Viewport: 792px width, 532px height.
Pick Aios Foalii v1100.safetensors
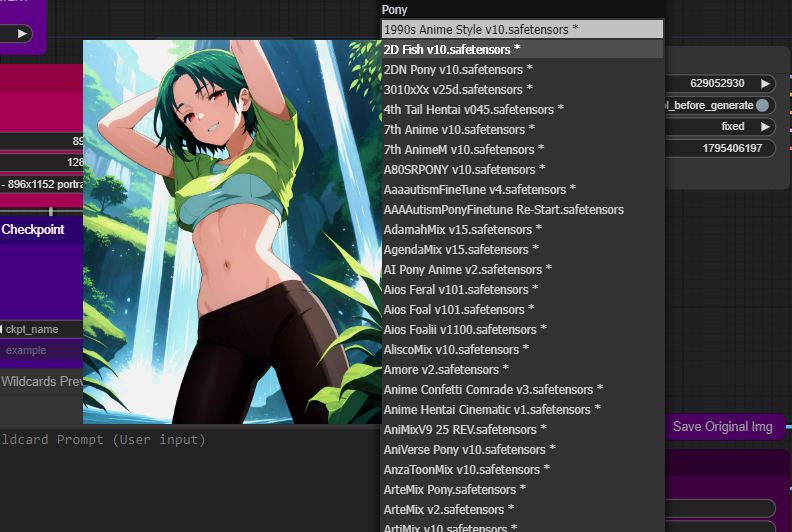click(522, 329)
